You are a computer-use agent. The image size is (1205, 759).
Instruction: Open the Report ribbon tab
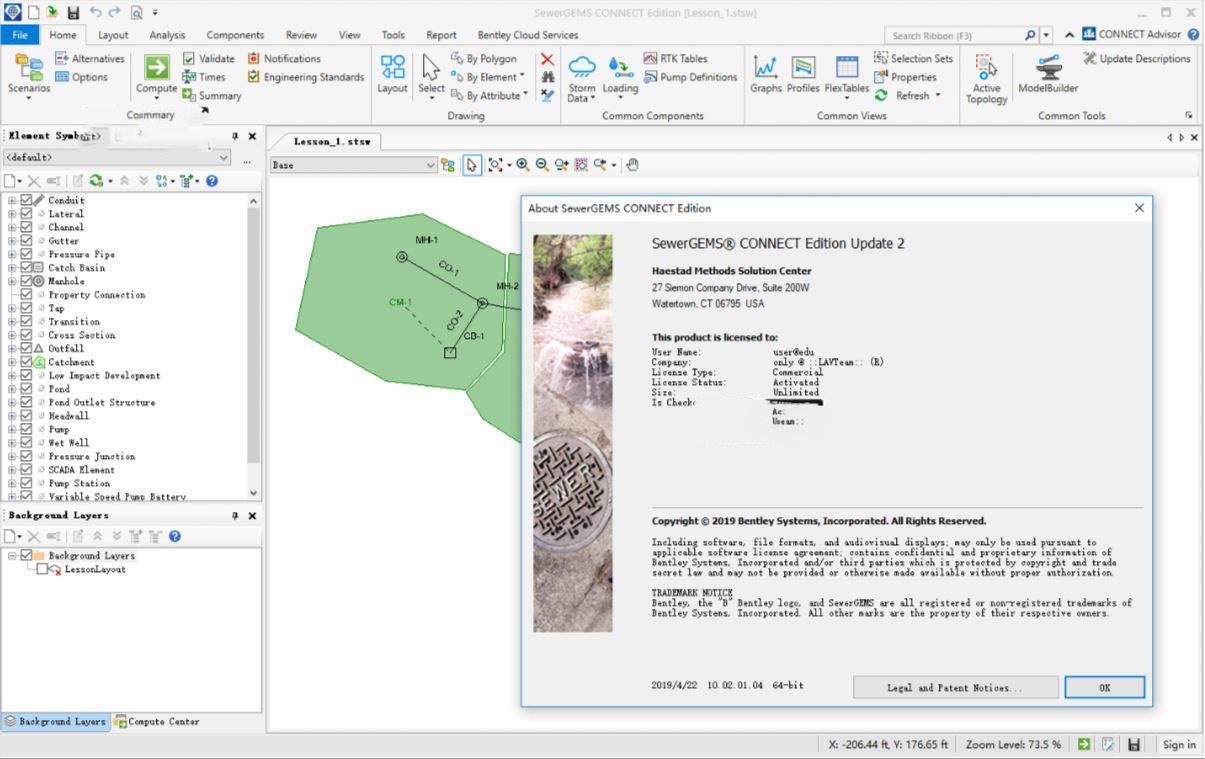point(441,35)
